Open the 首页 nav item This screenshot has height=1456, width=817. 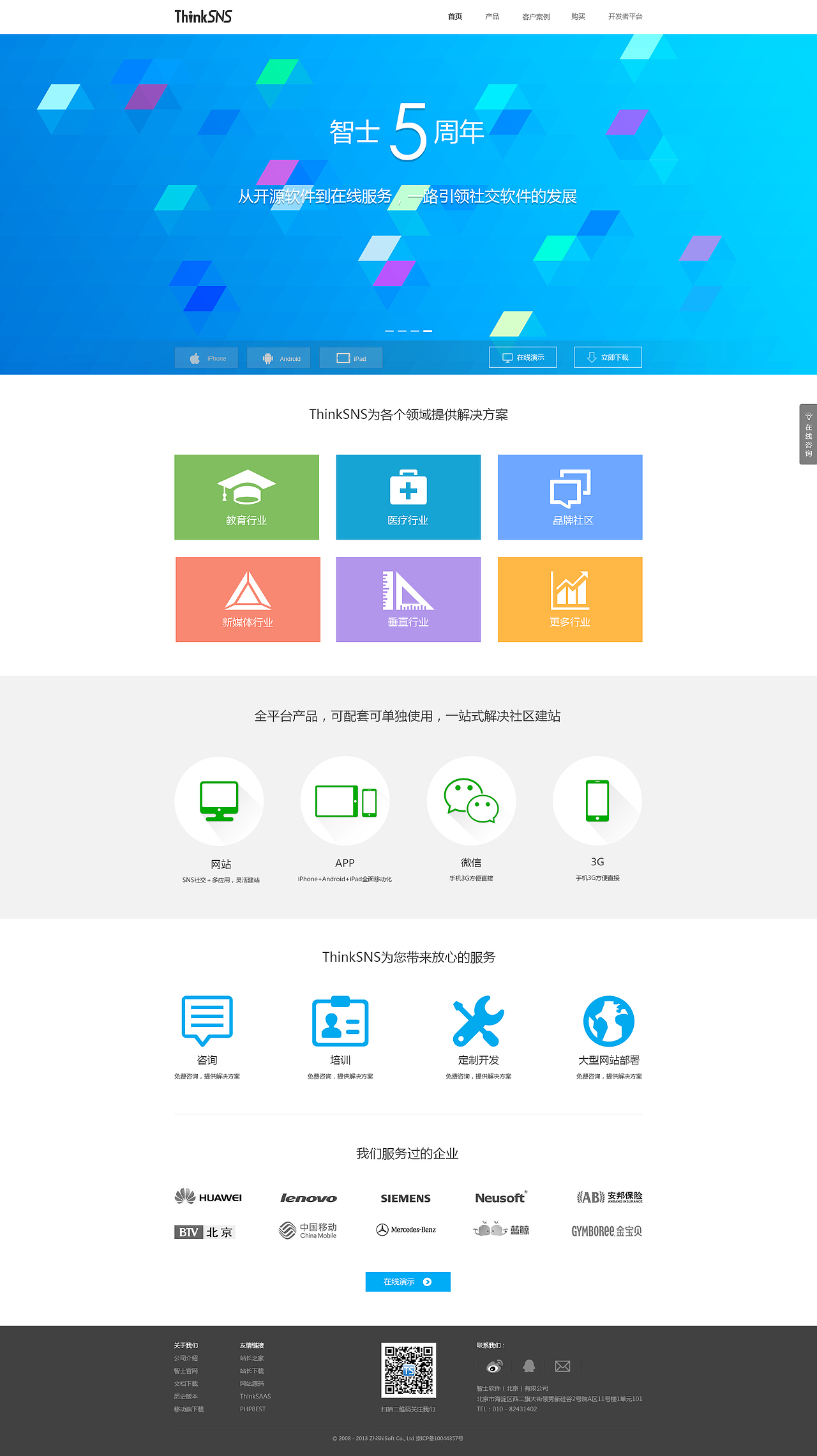pos(455,17)
